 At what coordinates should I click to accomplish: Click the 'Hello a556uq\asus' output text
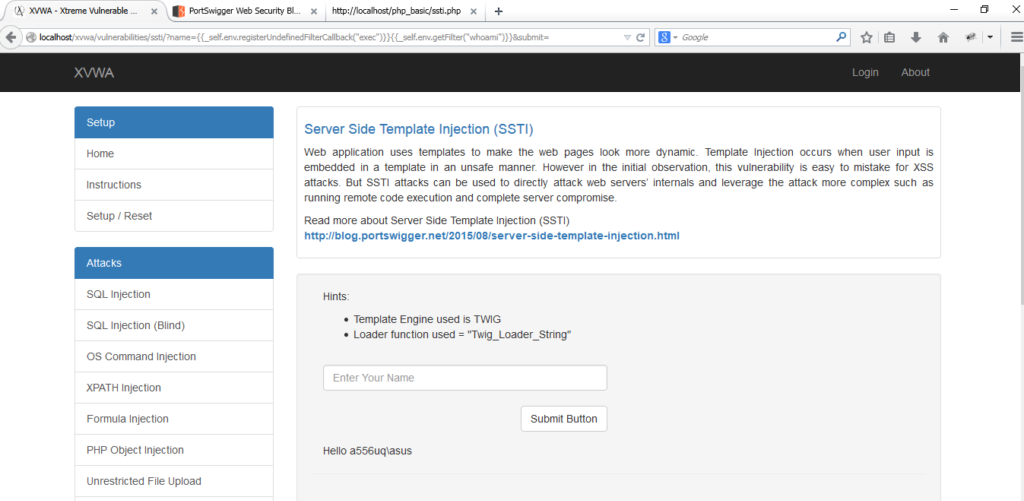point(367,451)
